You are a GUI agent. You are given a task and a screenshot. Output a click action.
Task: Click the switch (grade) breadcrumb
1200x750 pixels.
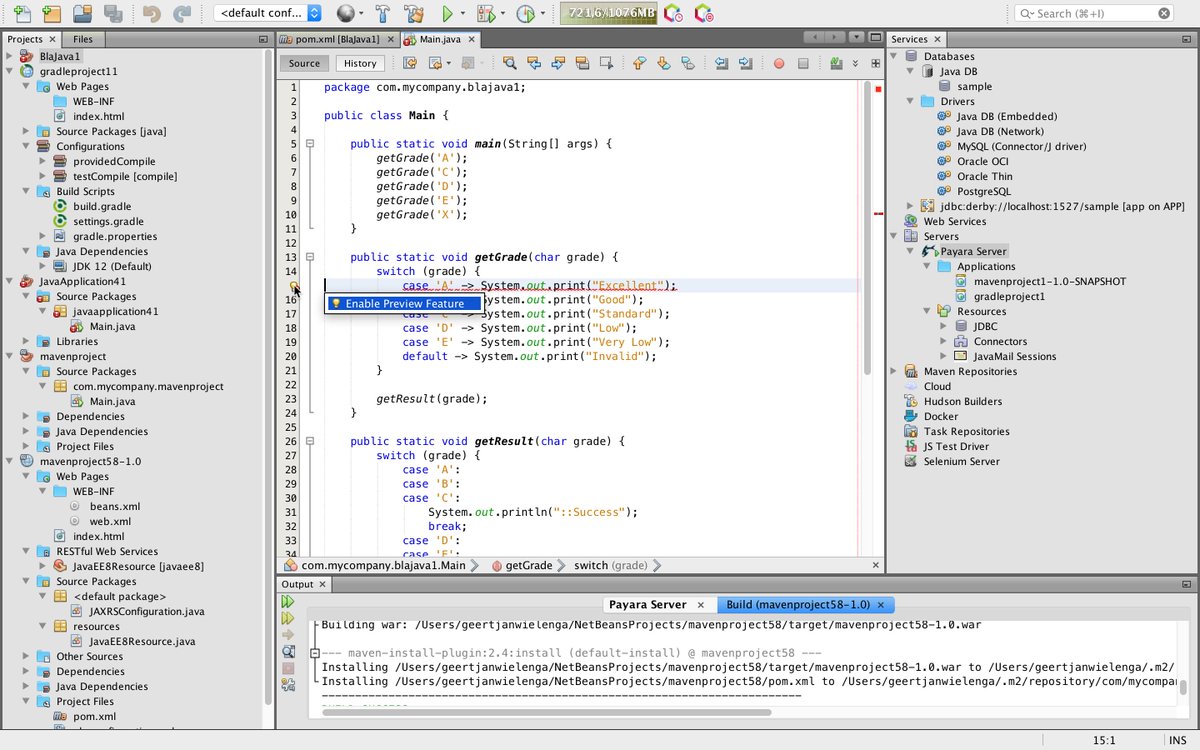coord(611,565)
